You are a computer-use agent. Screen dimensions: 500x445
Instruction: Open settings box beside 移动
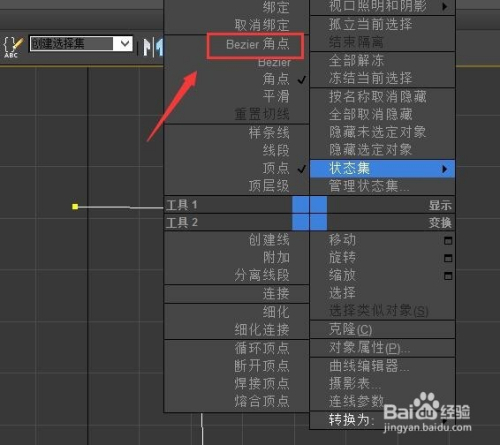(x=448, y=240)
